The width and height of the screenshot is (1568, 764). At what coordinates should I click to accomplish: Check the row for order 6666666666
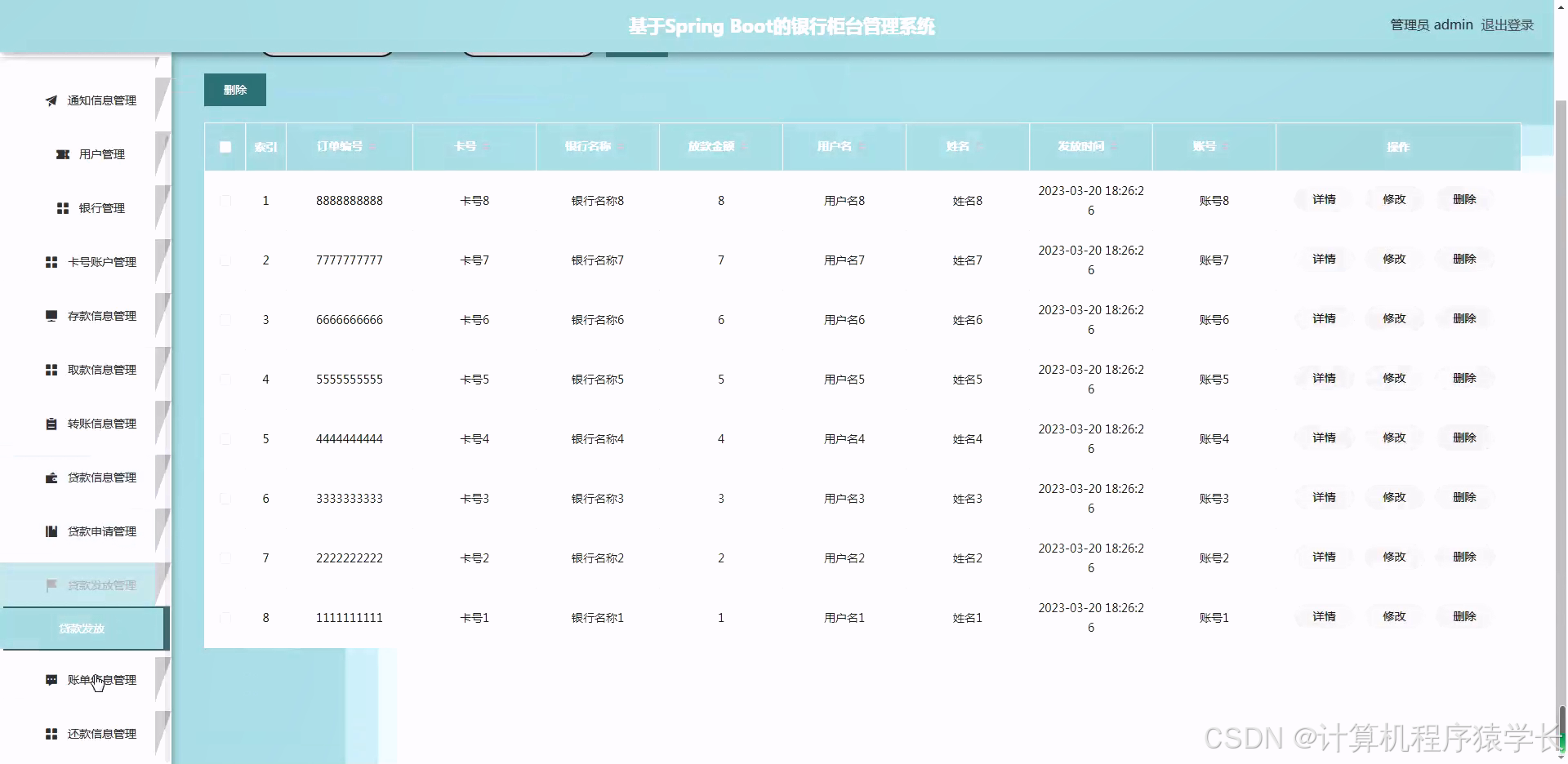[x=225, y=319]
